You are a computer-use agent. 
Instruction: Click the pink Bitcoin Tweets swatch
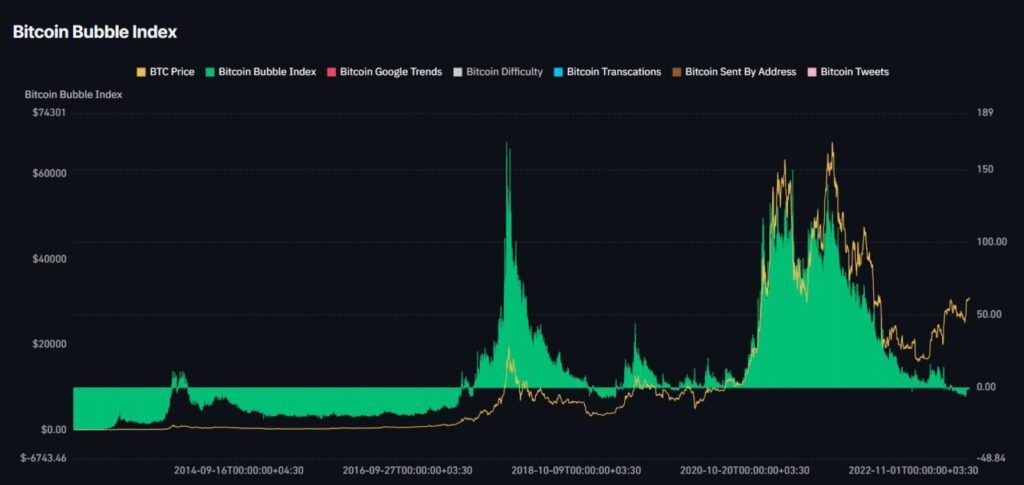click(811, 72)
